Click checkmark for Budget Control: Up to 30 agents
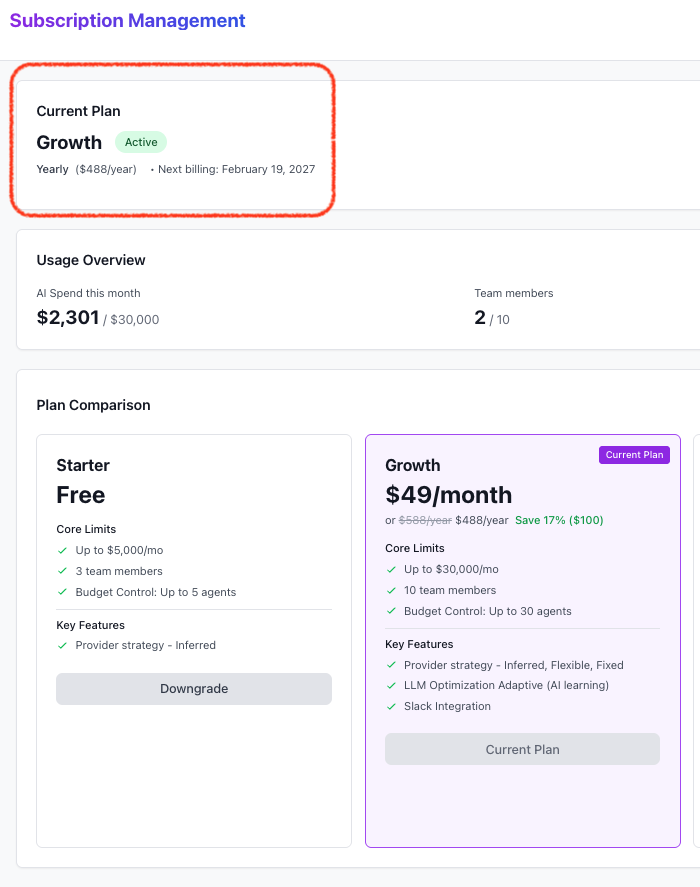Screen dimensions: 700x887 click(x=391, y=611)
